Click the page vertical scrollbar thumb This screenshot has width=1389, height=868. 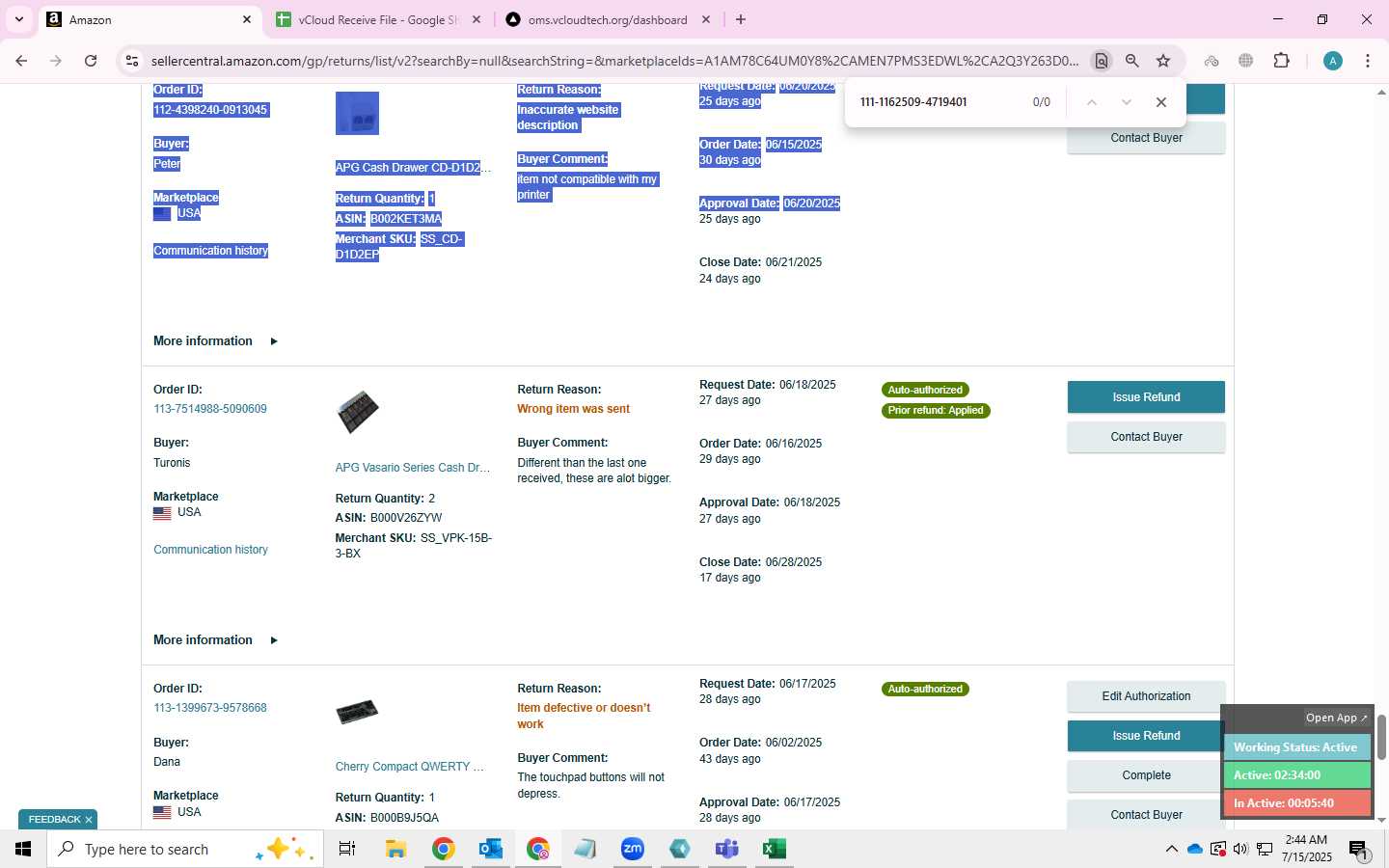(1381, 737)
